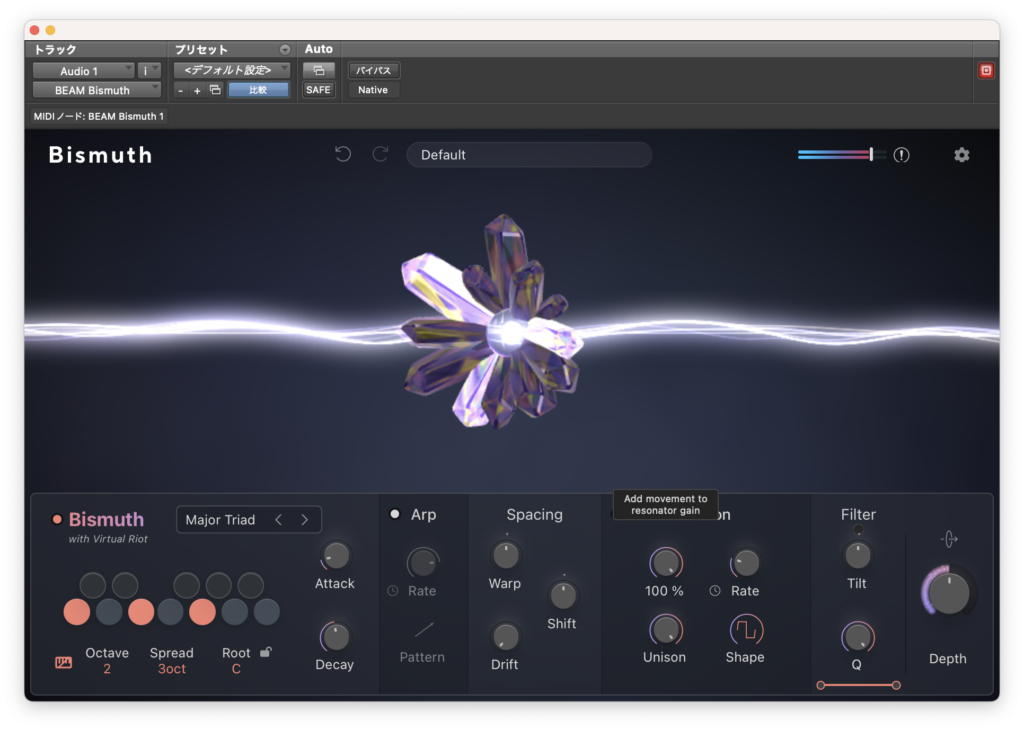Open the Default preset browser field
Viewport: 1024px width, 730px height.
click(529, 155)
